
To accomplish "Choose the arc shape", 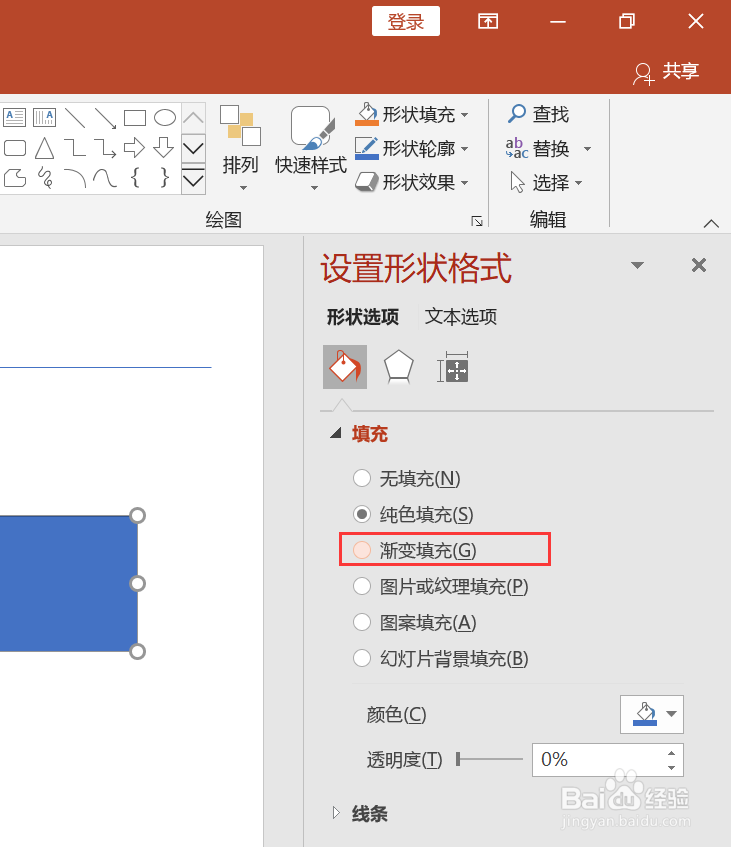I will [75, 178].
